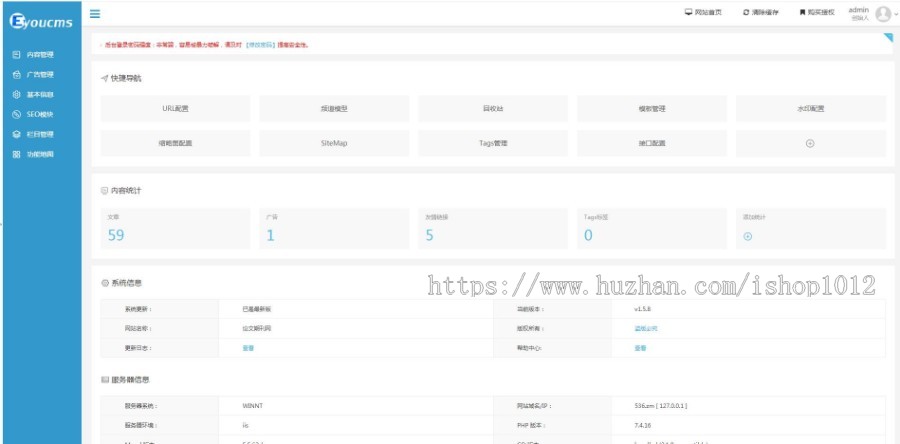Screen dimensions: 900x444
Task: Click the 友情链接 count 5
Action: pos(429,235)
